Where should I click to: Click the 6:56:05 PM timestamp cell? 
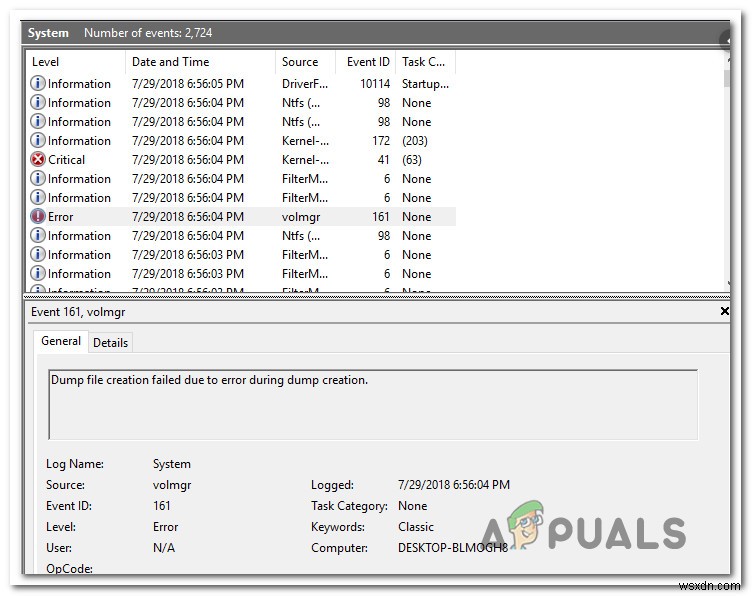pos(188,84)
